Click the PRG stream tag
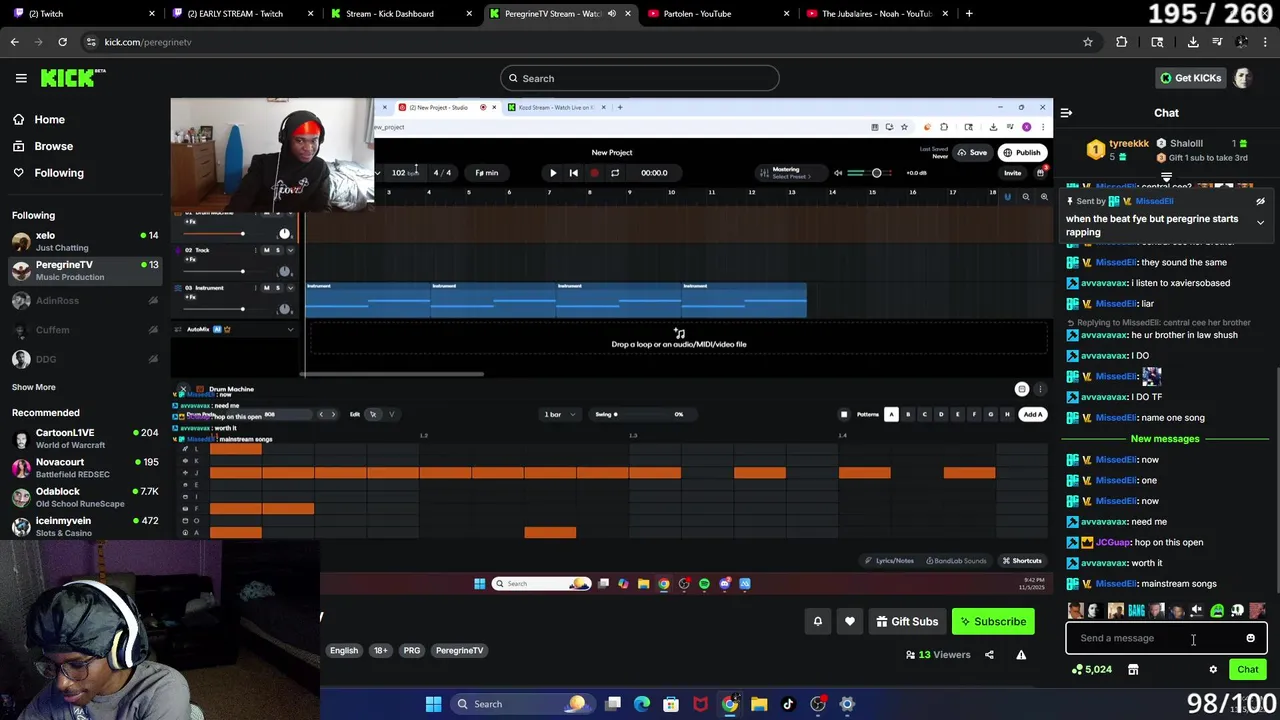Viewport: 1280px width, 720px height. (x=412, y=651)
